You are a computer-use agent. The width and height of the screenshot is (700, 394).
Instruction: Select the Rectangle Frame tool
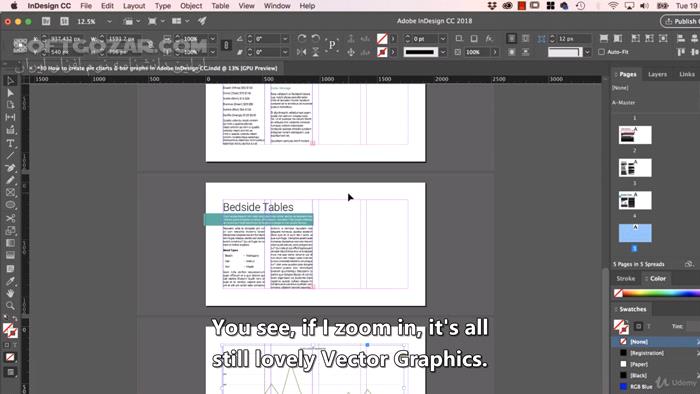coord(10,193)
